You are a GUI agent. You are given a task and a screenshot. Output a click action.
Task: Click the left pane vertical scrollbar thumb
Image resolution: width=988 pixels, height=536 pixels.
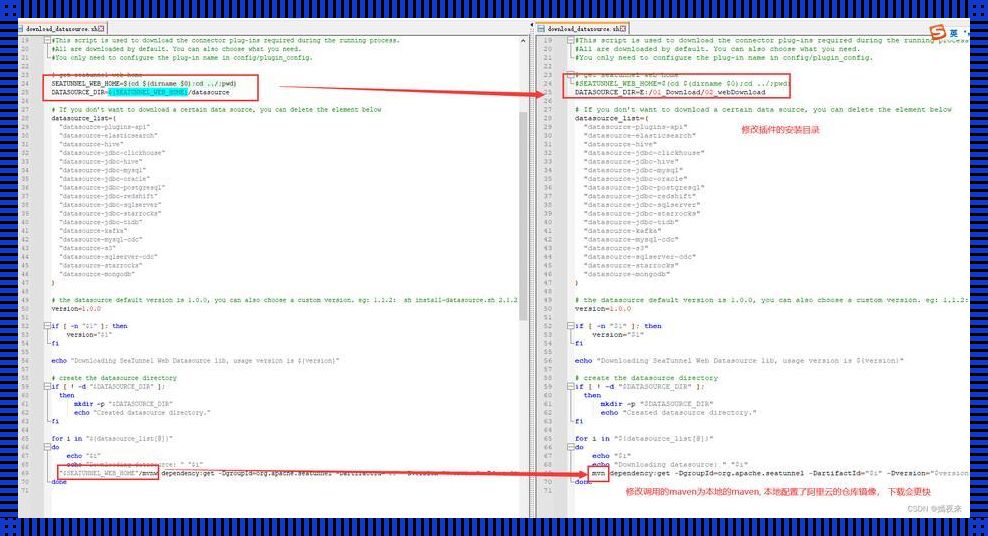(523, 214)
